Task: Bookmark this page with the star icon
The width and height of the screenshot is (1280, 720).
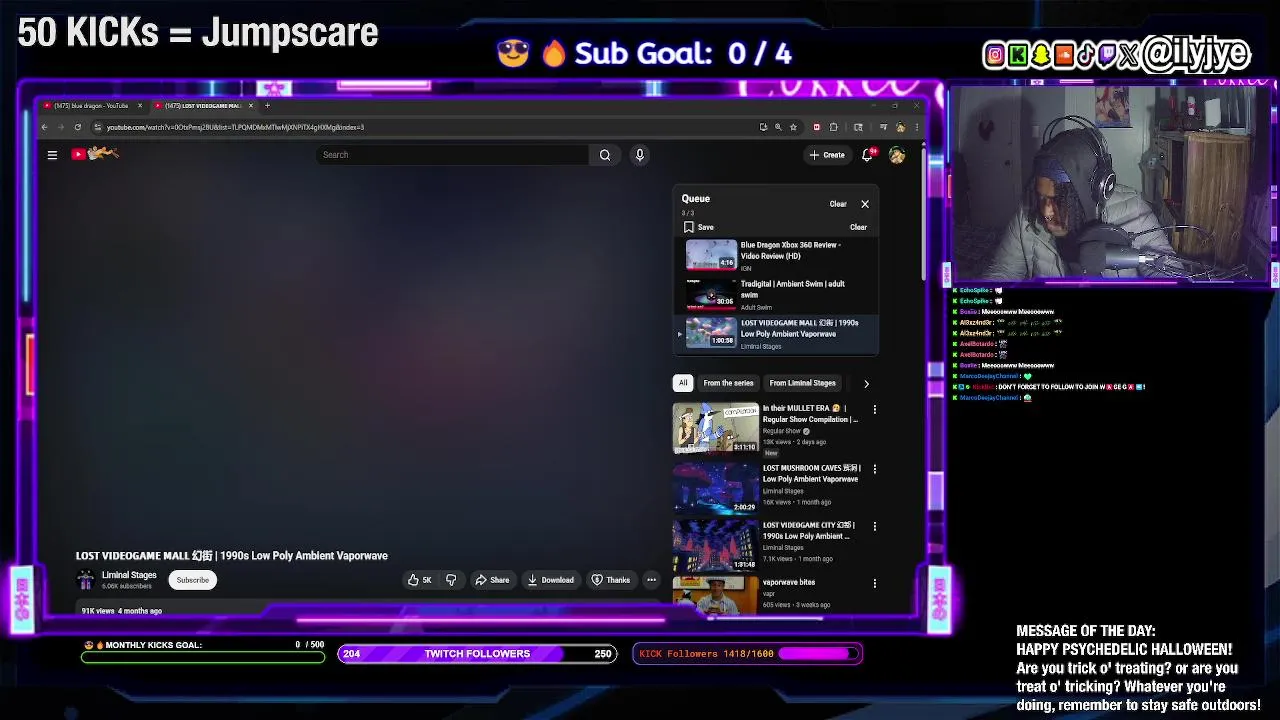Action: 793,127
